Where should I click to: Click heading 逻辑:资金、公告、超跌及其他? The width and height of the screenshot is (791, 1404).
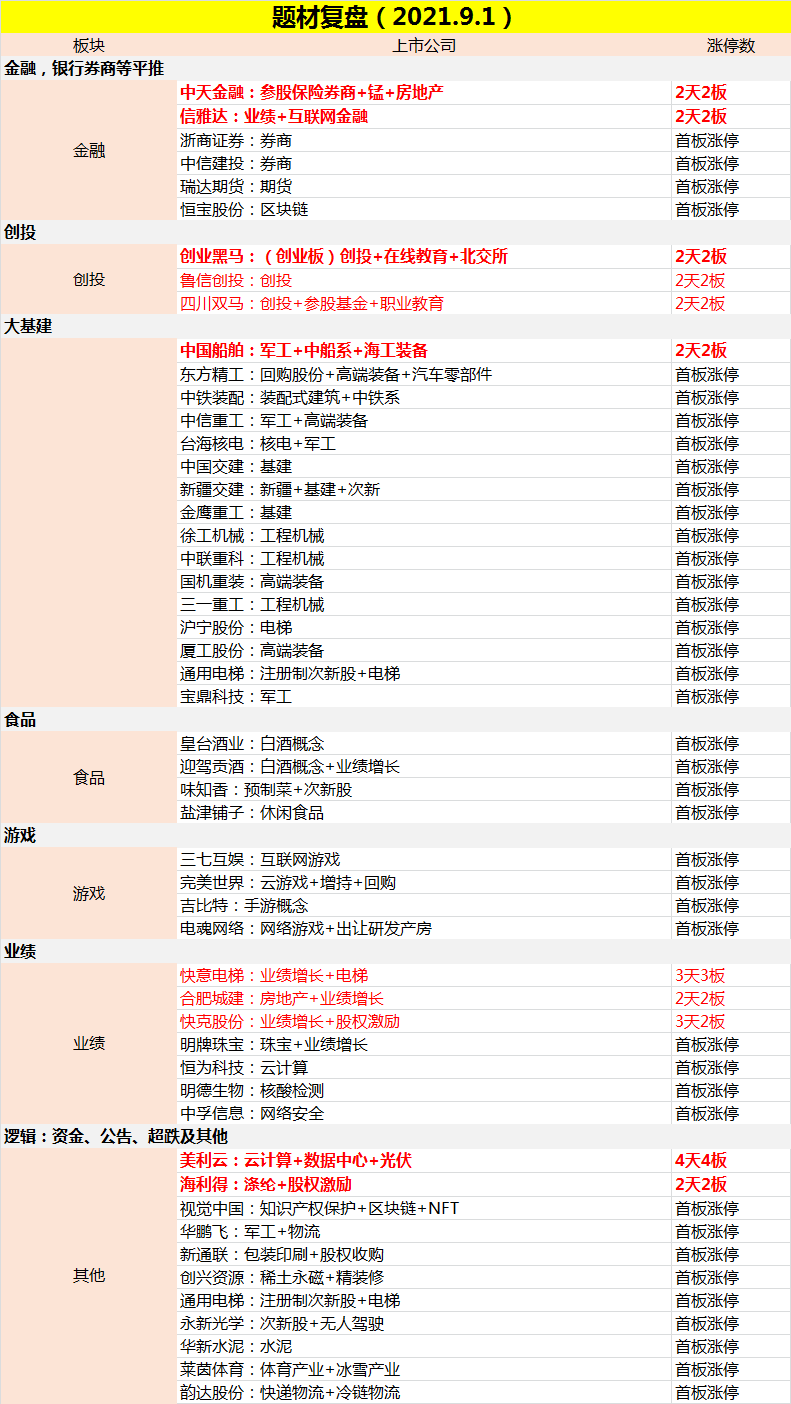(x=116, y=1136)
